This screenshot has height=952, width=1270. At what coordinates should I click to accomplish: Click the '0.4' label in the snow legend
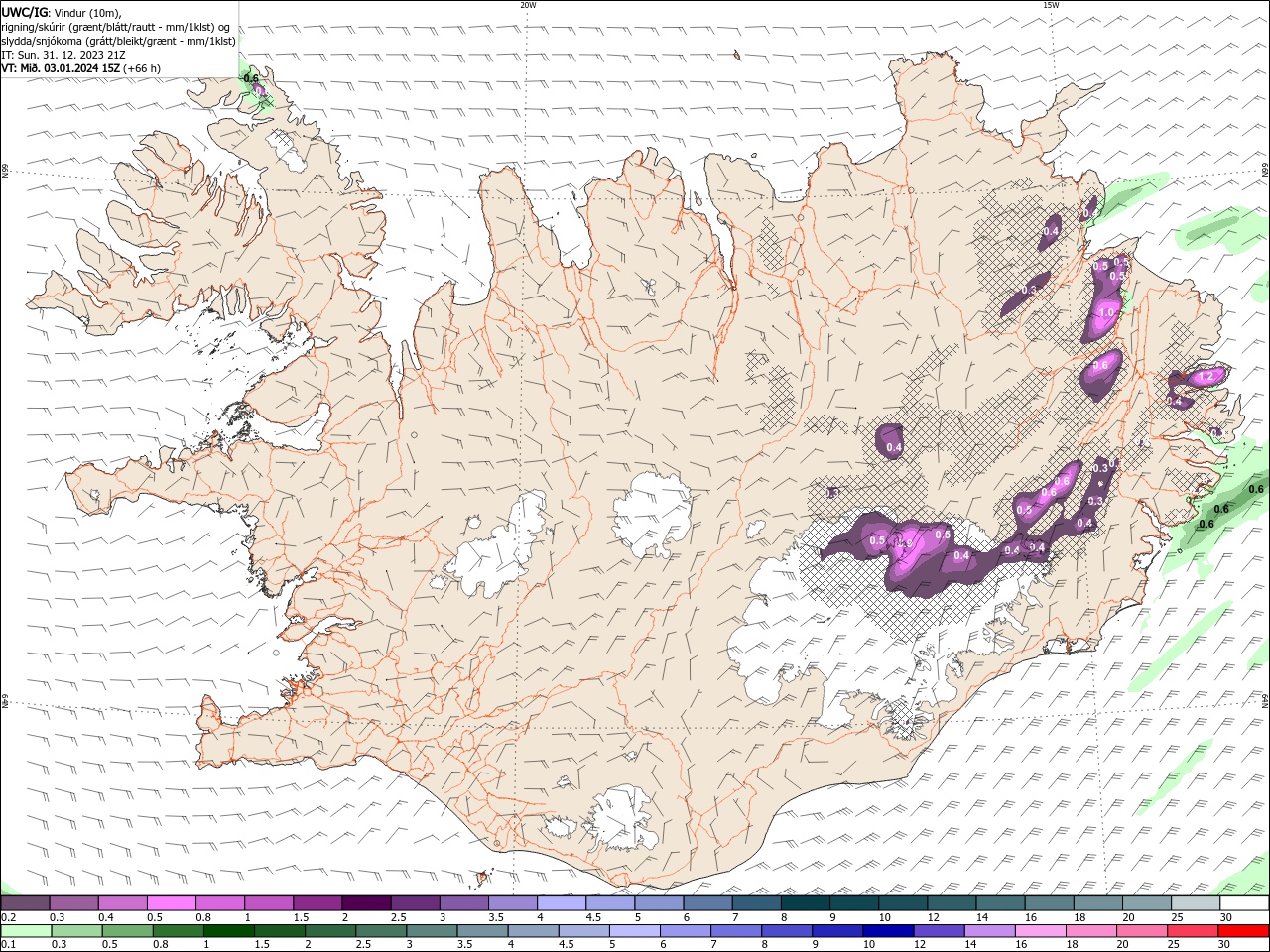(x=105, y=917)
